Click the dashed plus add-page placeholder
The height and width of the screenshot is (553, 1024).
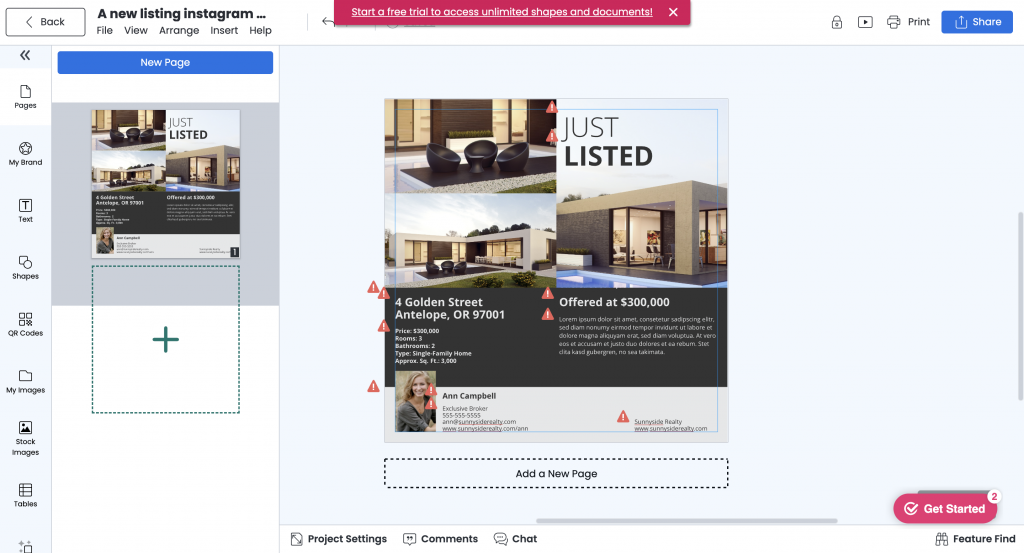(x=166, y=340)
